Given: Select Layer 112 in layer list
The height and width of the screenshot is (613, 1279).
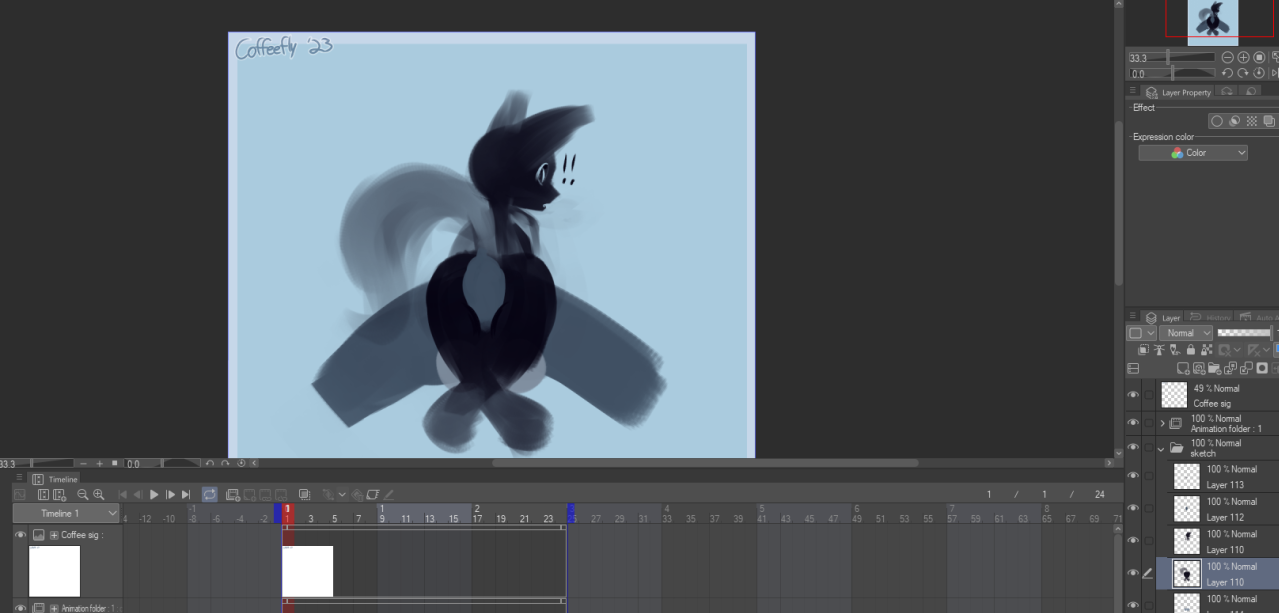Looking at the screenshot, I should 1224,509.
